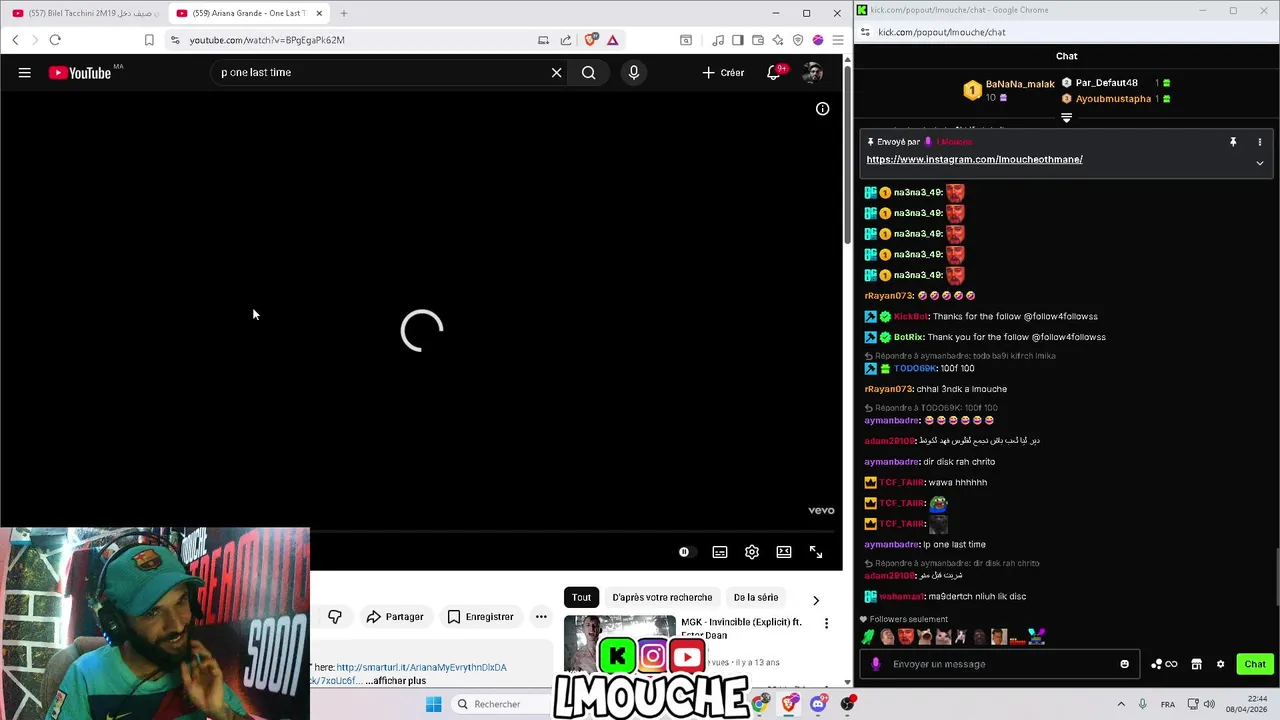This screenshot has height=720, width=1280.
Task: Collapse the chat leaderboard handle
Action: pyautogui.click(x=1066, y=118)
